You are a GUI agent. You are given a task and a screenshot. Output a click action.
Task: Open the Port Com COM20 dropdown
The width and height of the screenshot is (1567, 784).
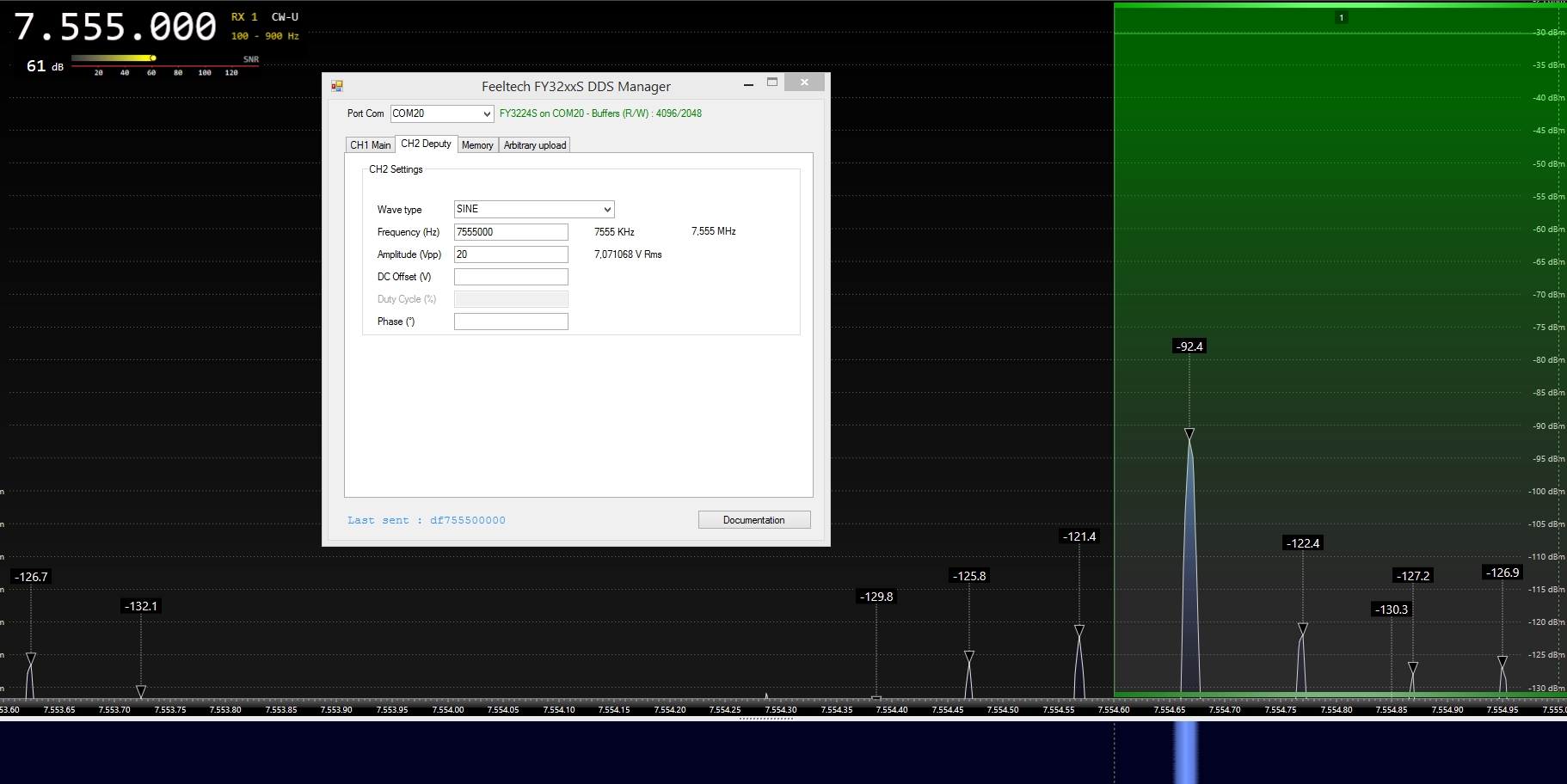coord(442,113)
